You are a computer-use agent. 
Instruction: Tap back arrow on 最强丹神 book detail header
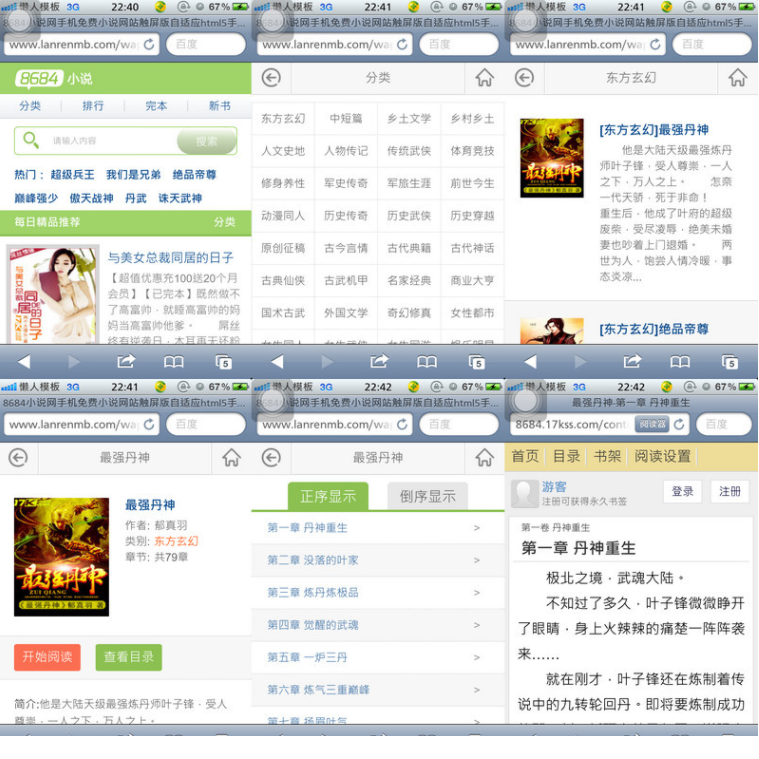coord(18,457)
